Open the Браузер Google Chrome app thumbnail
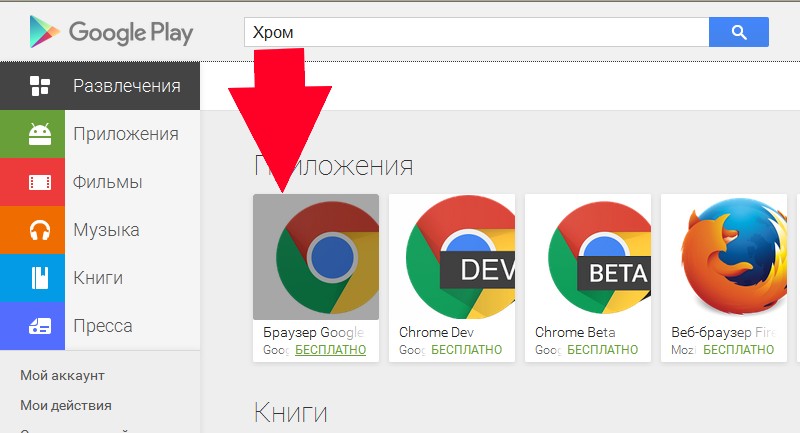Screen dimensions: 800x433 (x=316, y=256)
